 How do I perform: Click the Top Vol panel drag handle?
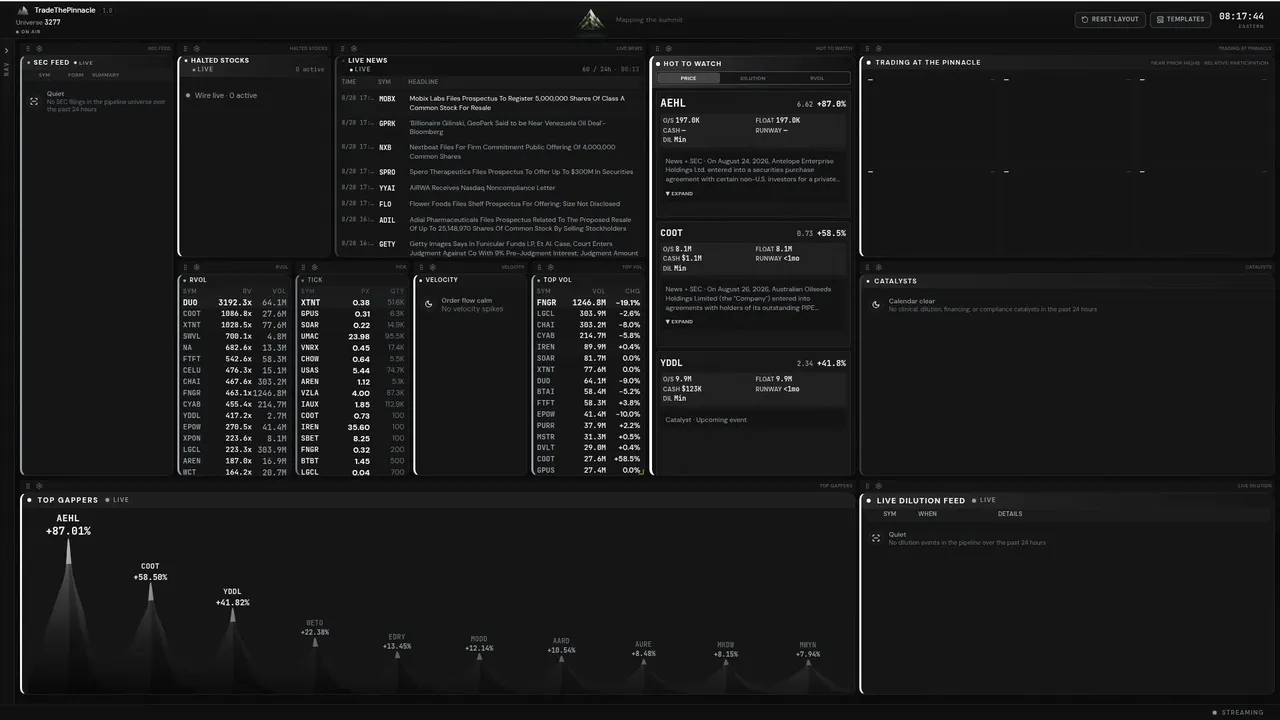coord(539,267)
